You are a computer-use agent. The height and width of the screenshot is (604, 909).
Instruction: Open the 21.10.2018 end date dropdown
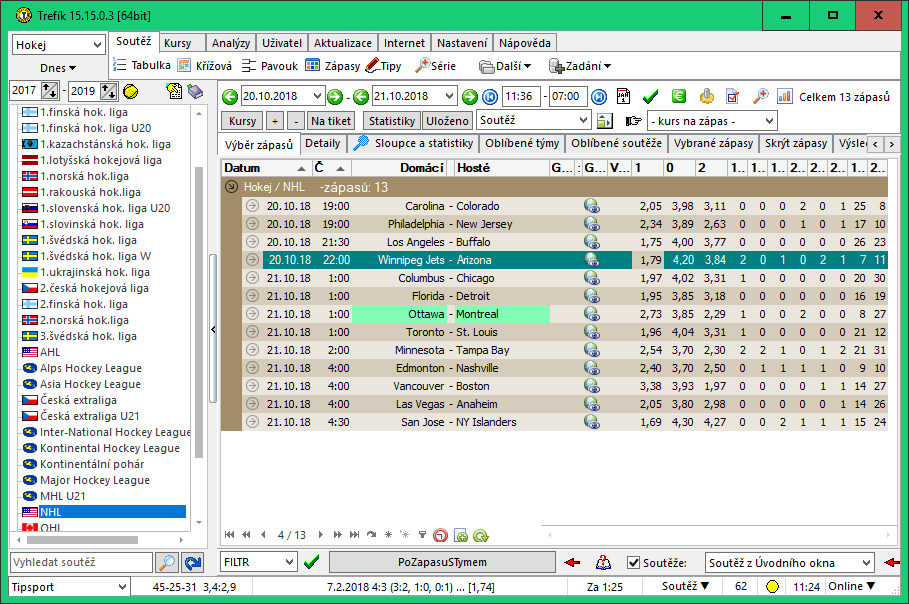coord(449,96)
